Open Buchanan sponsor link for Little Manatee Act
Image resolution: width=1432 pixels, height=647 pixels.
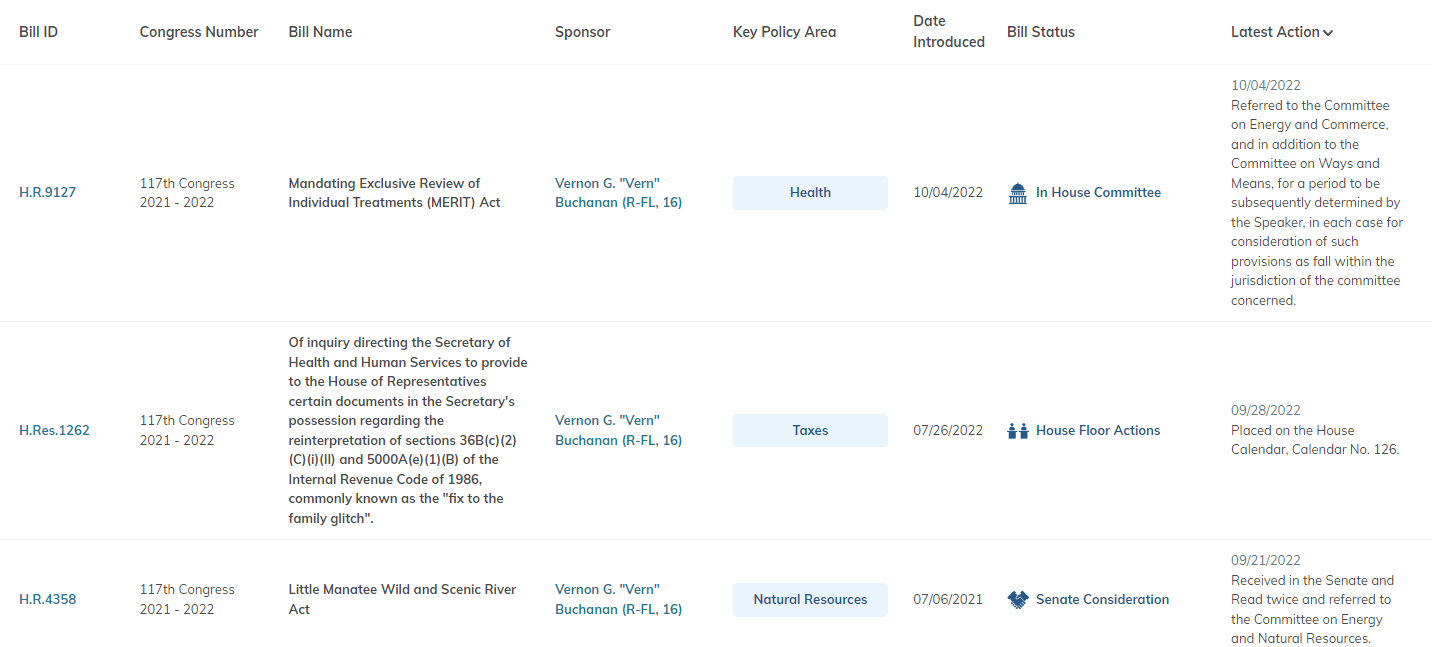(x=618, y=600)
